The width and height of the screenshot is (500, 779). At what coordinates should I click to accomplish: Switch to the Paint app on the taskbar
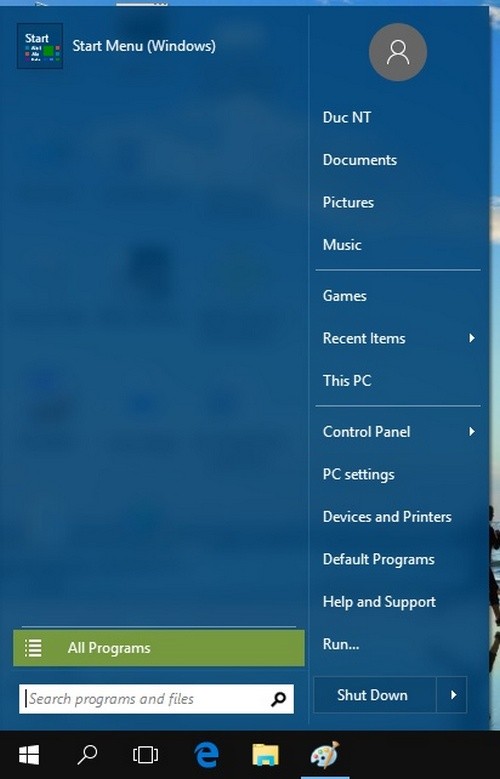pyautogui.click(x=325, y=755)
